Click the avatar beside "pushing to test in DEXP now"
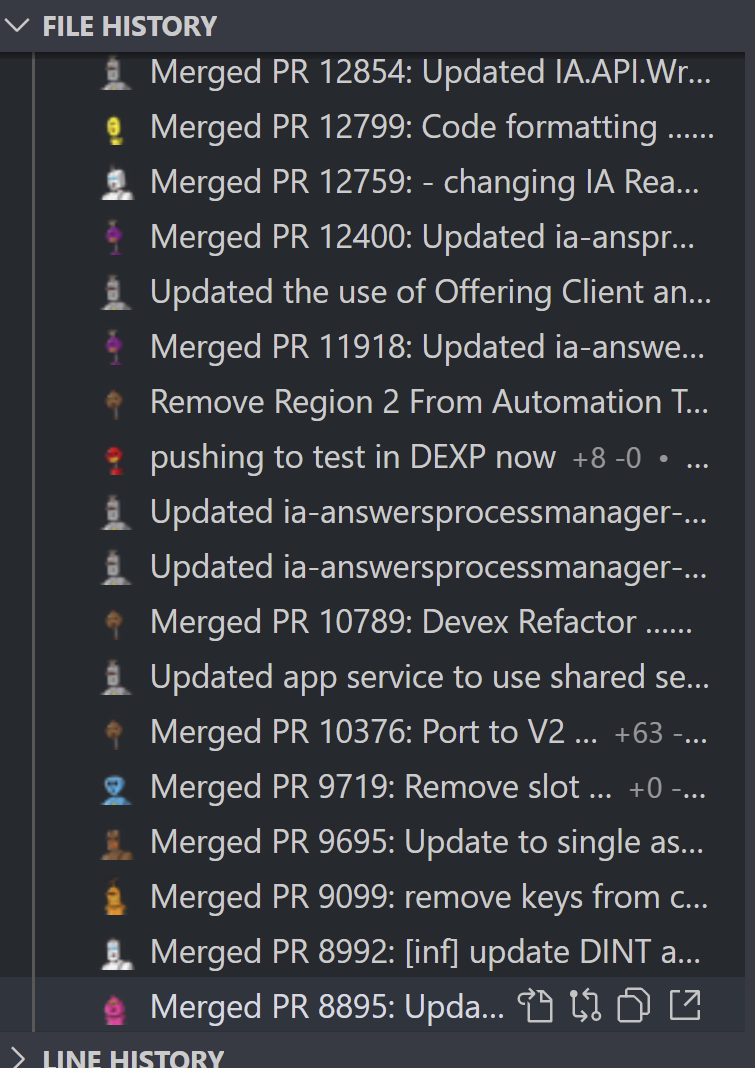 tap(115, 456)
